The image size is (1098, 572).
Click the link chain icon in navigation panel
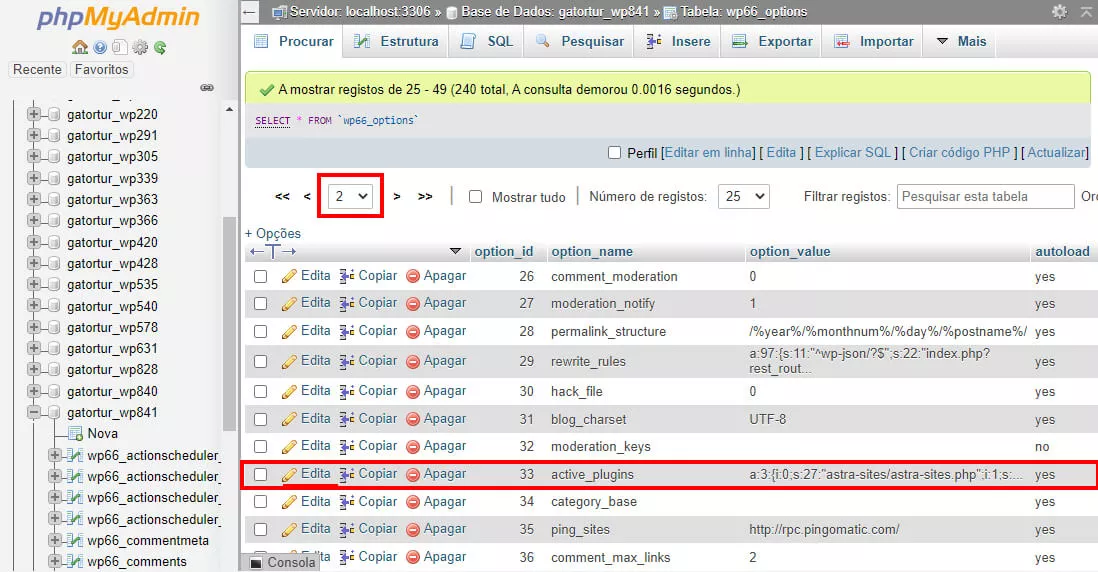tap(207, 88)
